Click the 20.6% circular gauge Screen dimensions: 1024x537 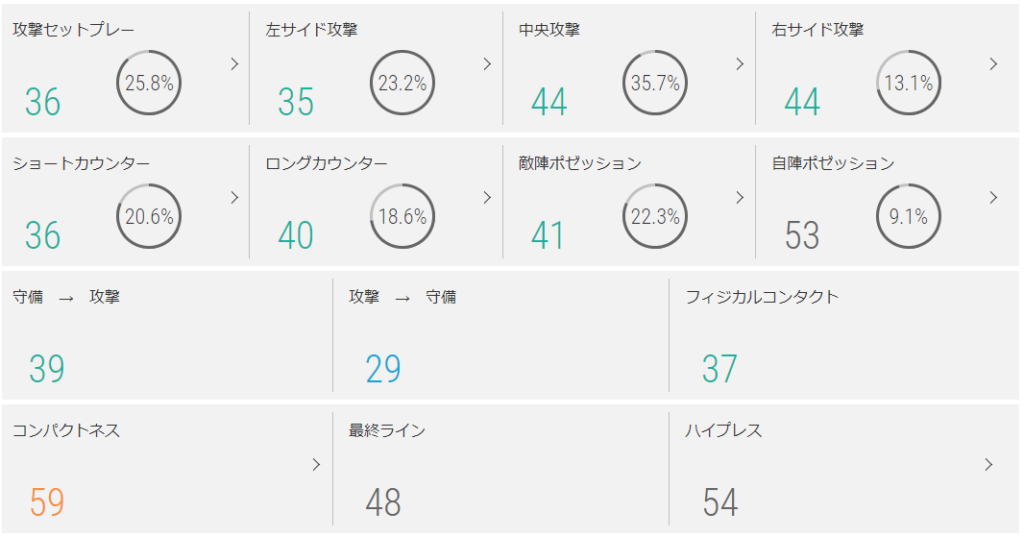tap(149, 216)
